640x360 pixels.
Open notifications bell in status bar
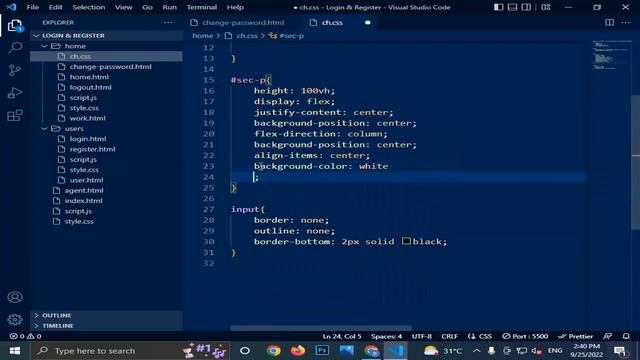point(626,336)
